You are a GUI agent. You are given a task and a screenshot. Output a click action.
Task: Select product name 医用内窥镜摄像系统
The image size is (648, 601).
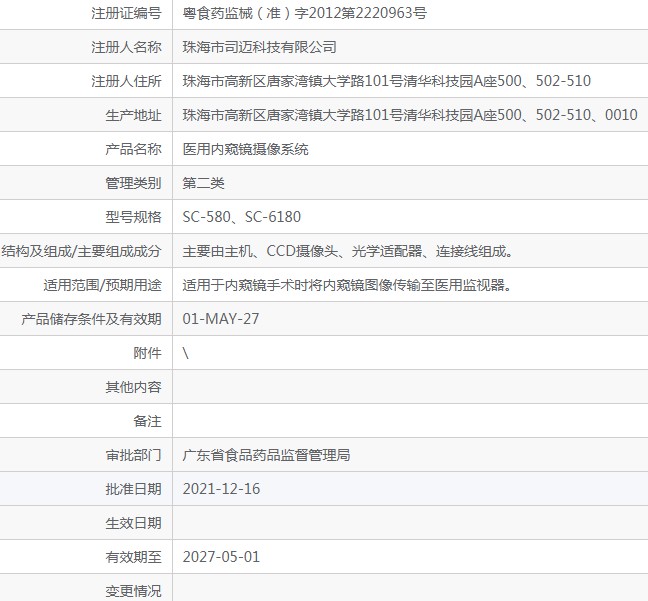coord(245,149)
